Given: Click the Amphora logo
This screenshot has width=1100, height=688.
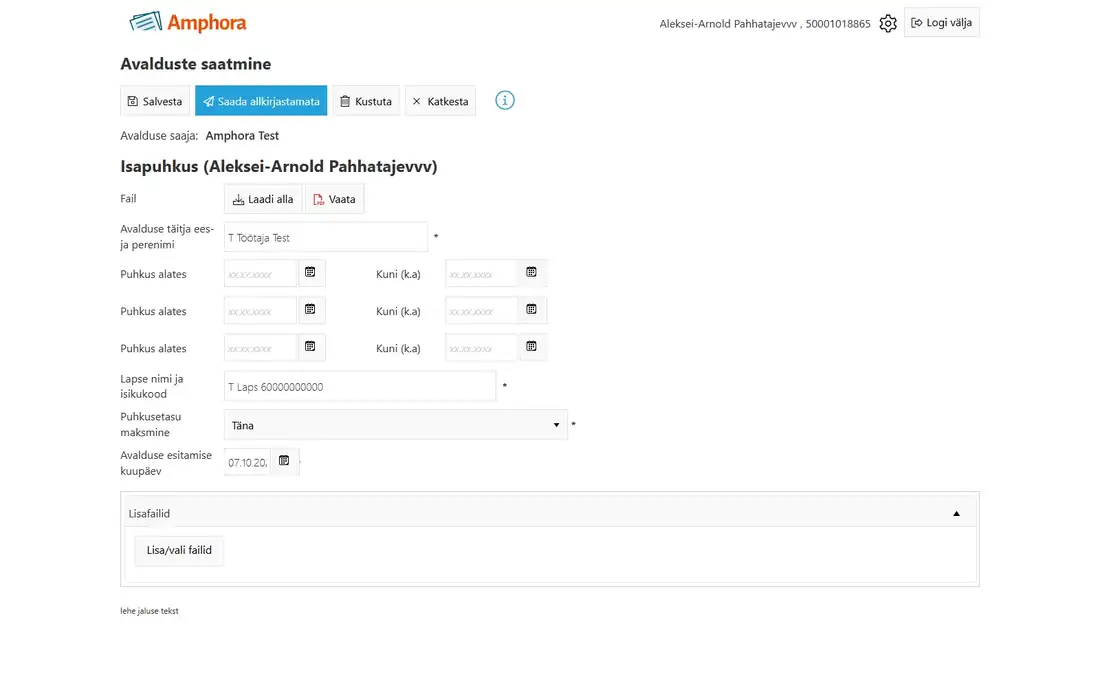Looking at the screenshot, I should point(188,22).
